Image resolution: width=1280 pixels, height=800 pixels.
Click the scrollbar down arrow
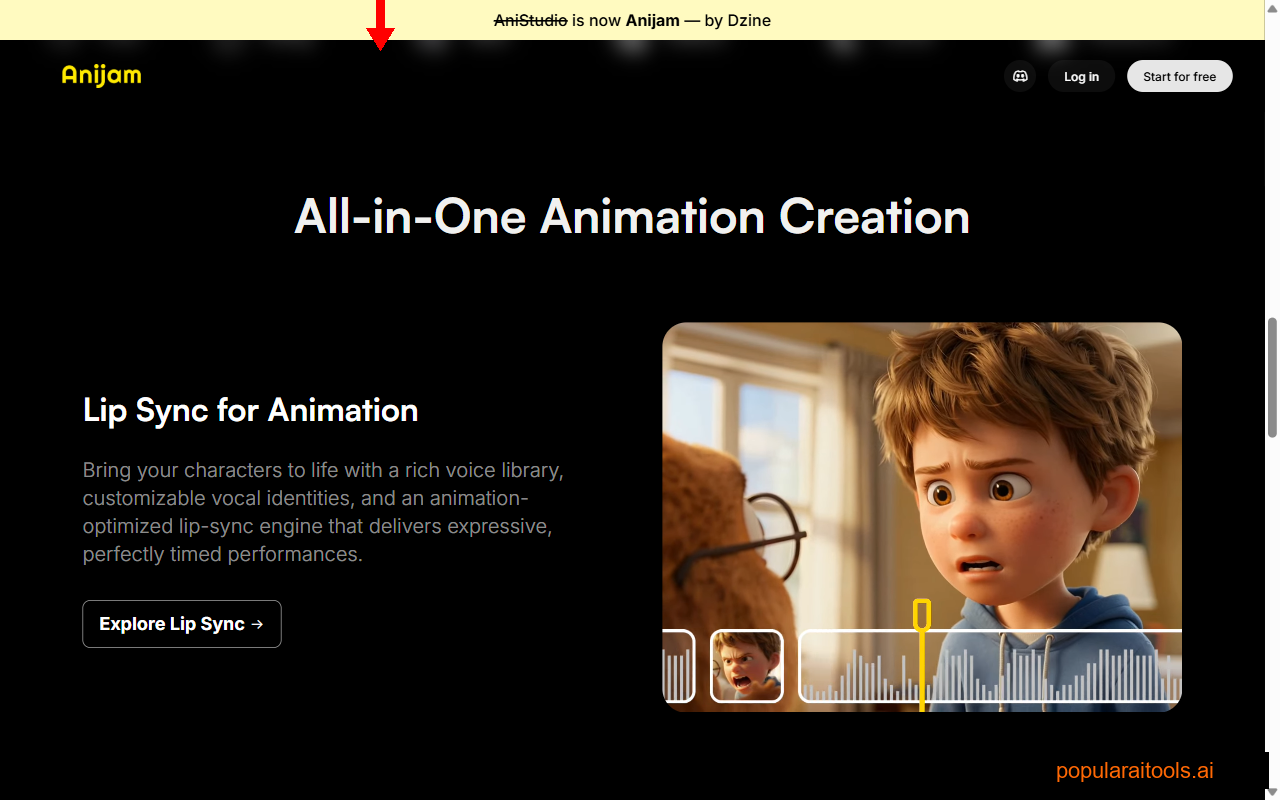click(1272, 792)
